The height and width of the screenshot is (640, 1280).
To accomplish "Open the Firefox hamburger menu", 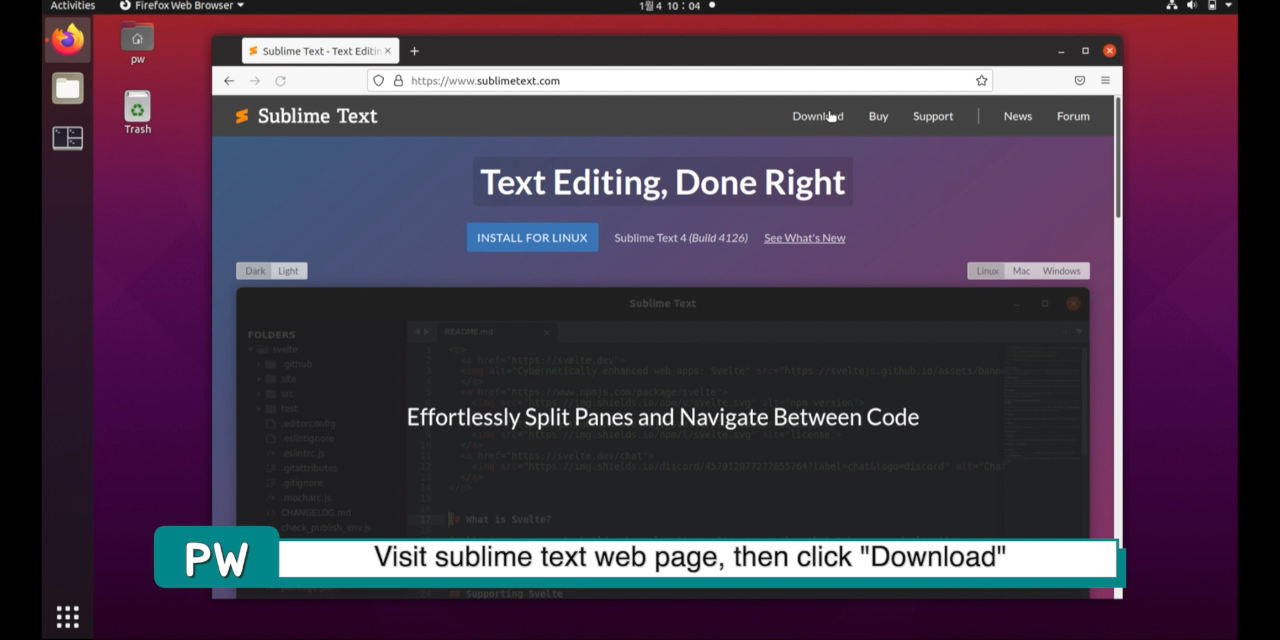I will (1105, 81).
